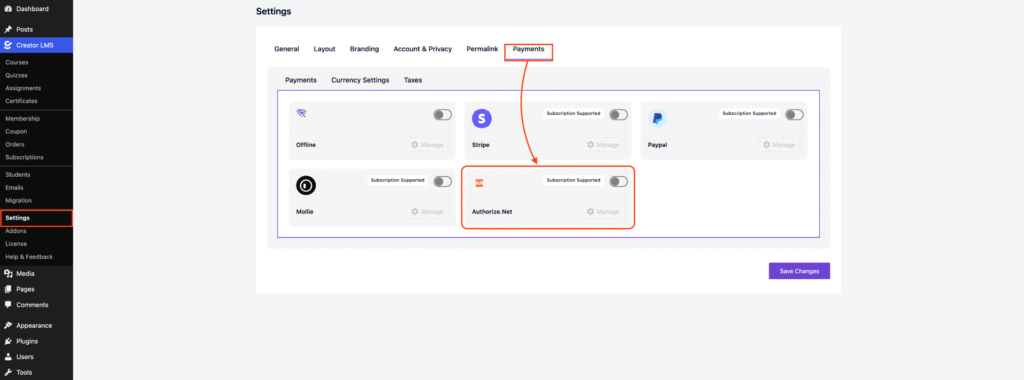Click Manage for Offline payment
The image size is (1024, 380).
[x=426, y=145]
